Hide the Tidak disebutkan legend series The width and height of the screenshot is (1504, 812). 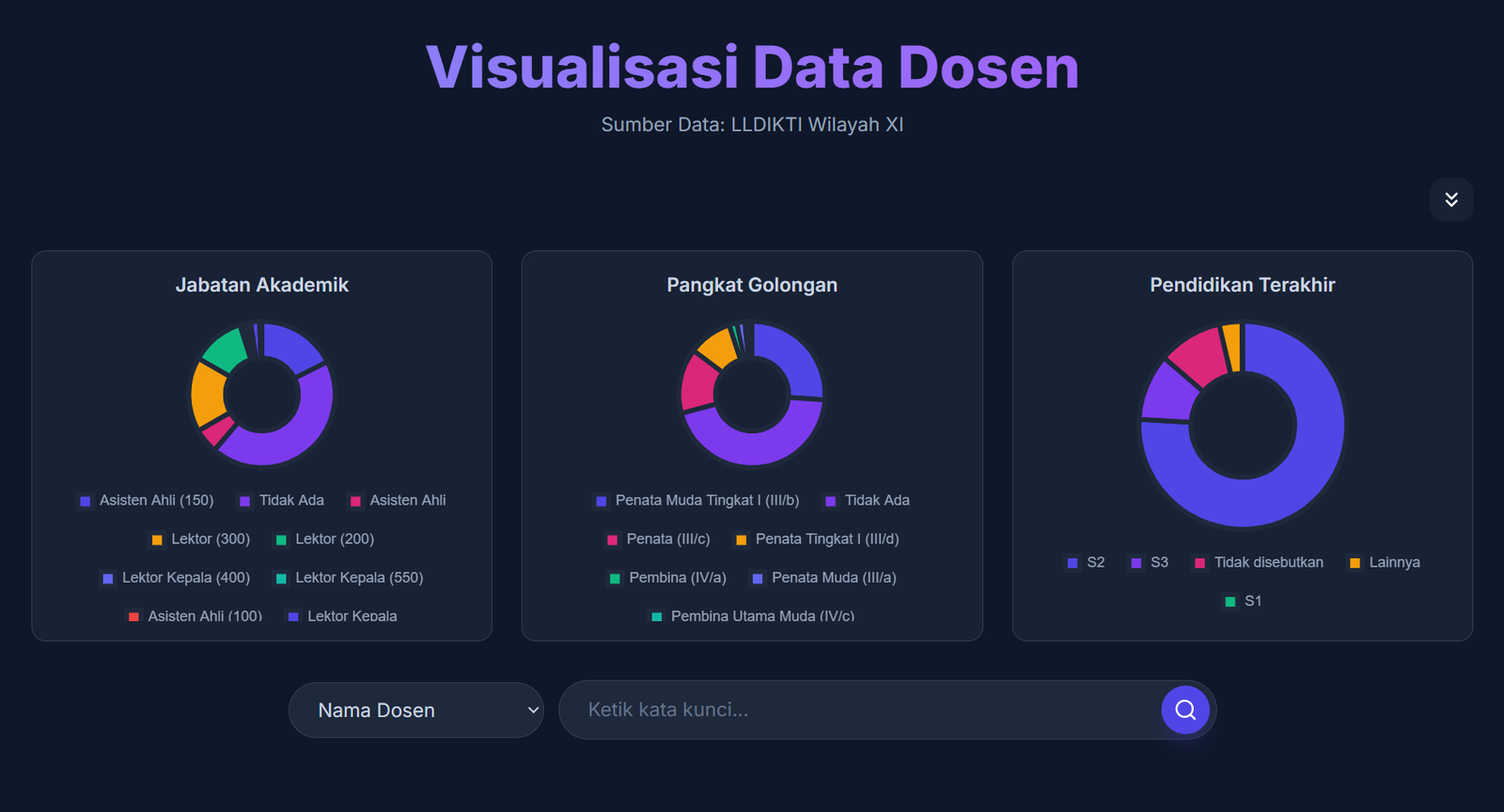point(1259,562)
